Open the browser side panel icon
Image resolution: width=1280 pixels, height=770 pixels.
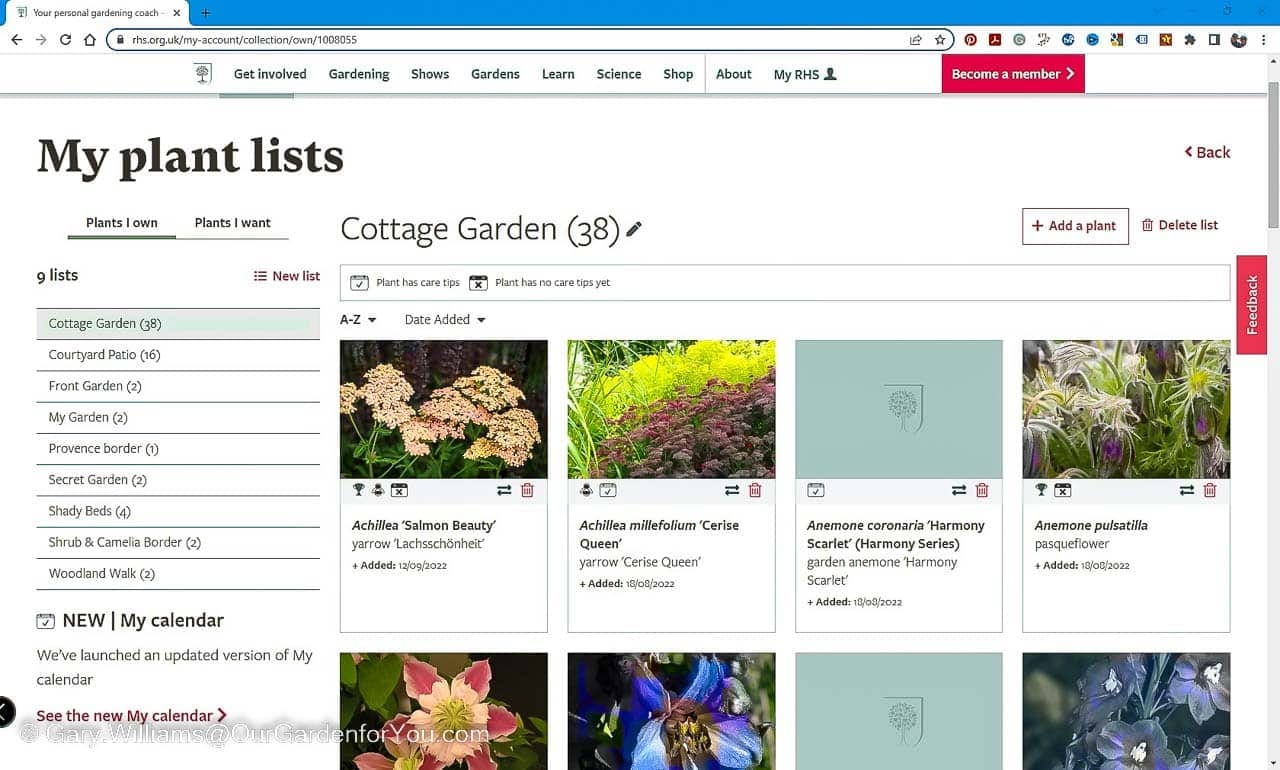point(1214,40)
